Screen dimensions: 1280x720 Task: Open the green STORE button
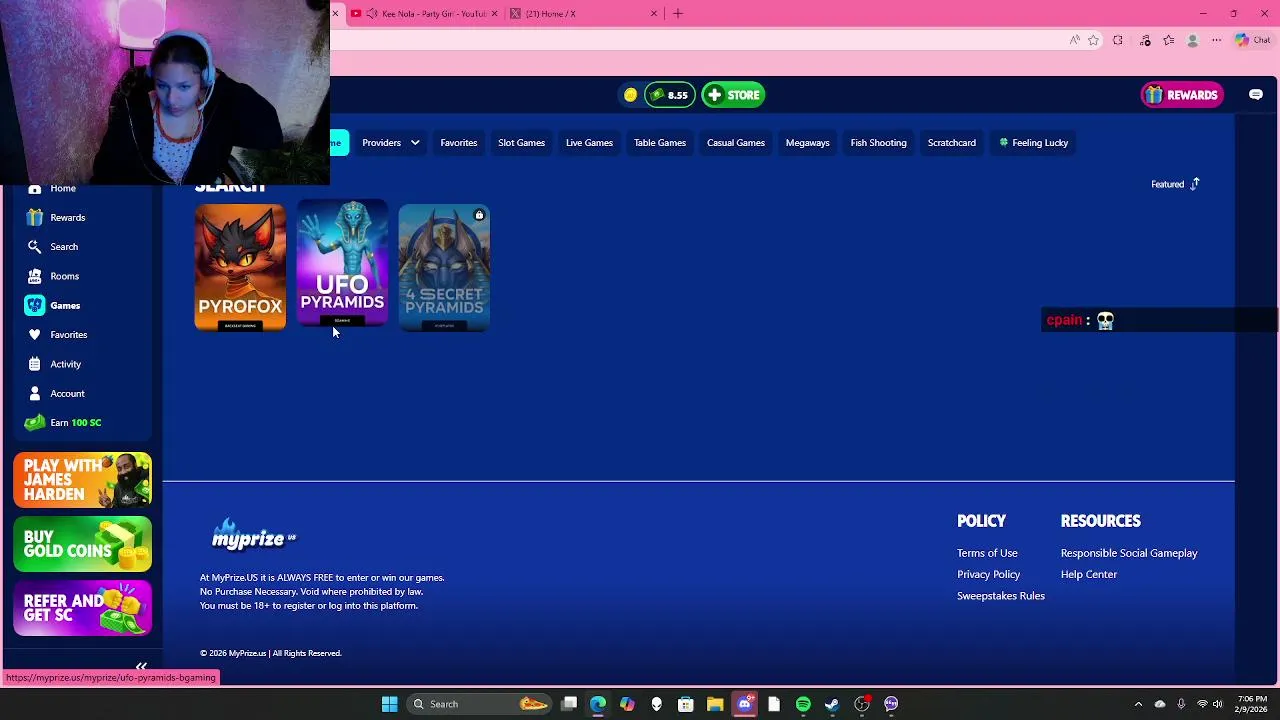coord(733,95)
